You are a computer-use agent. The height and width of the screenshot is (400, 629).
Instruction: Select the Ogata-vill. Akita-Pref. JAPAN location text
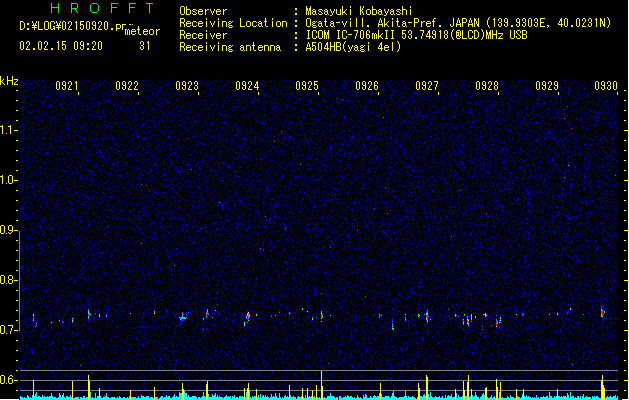point(458,23)
